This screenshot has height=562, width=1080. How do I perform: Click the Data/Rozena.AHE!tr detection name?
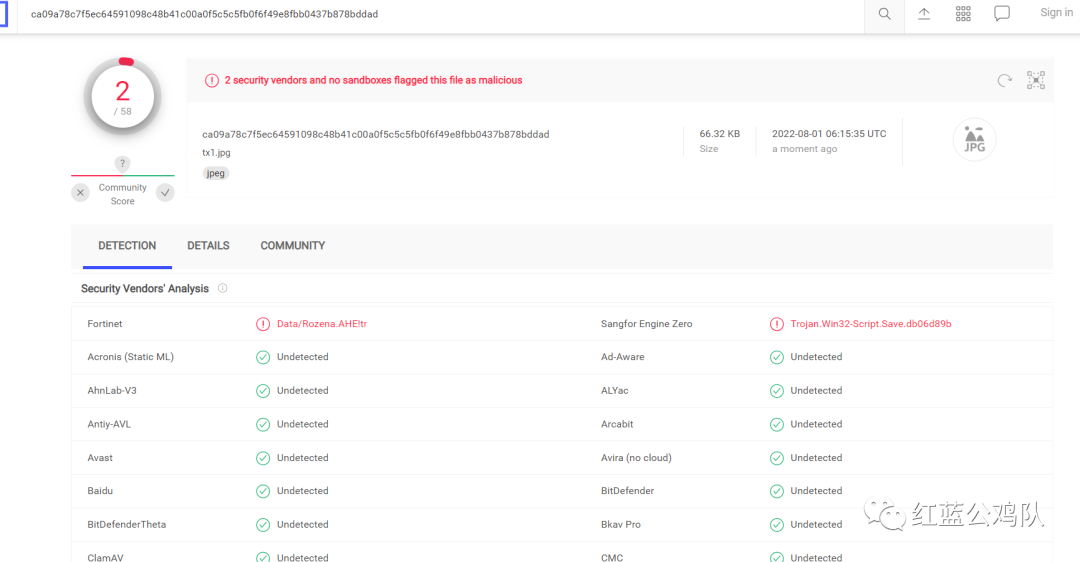(322, 324)
